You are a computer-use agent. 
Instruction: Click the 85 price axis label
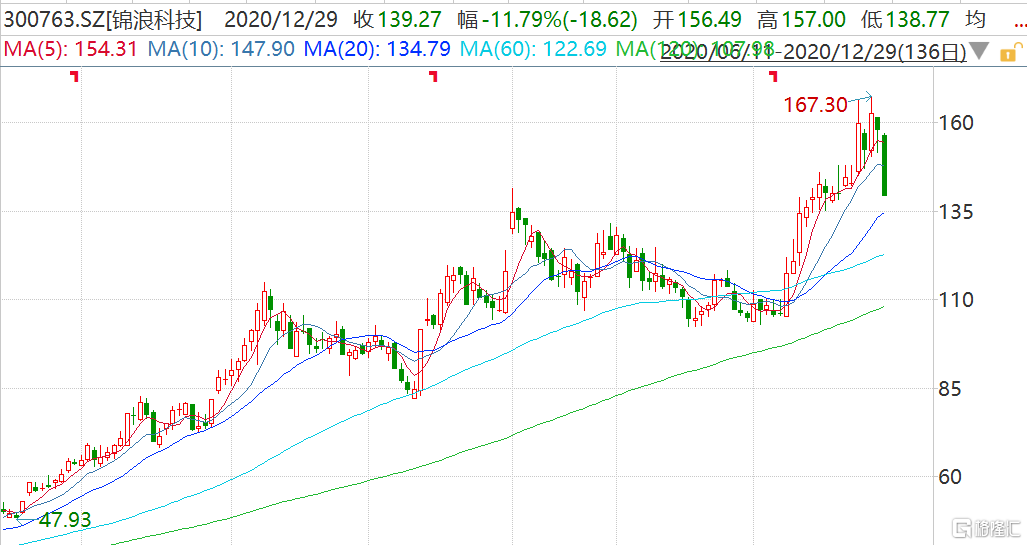click(x=950, y=389)
